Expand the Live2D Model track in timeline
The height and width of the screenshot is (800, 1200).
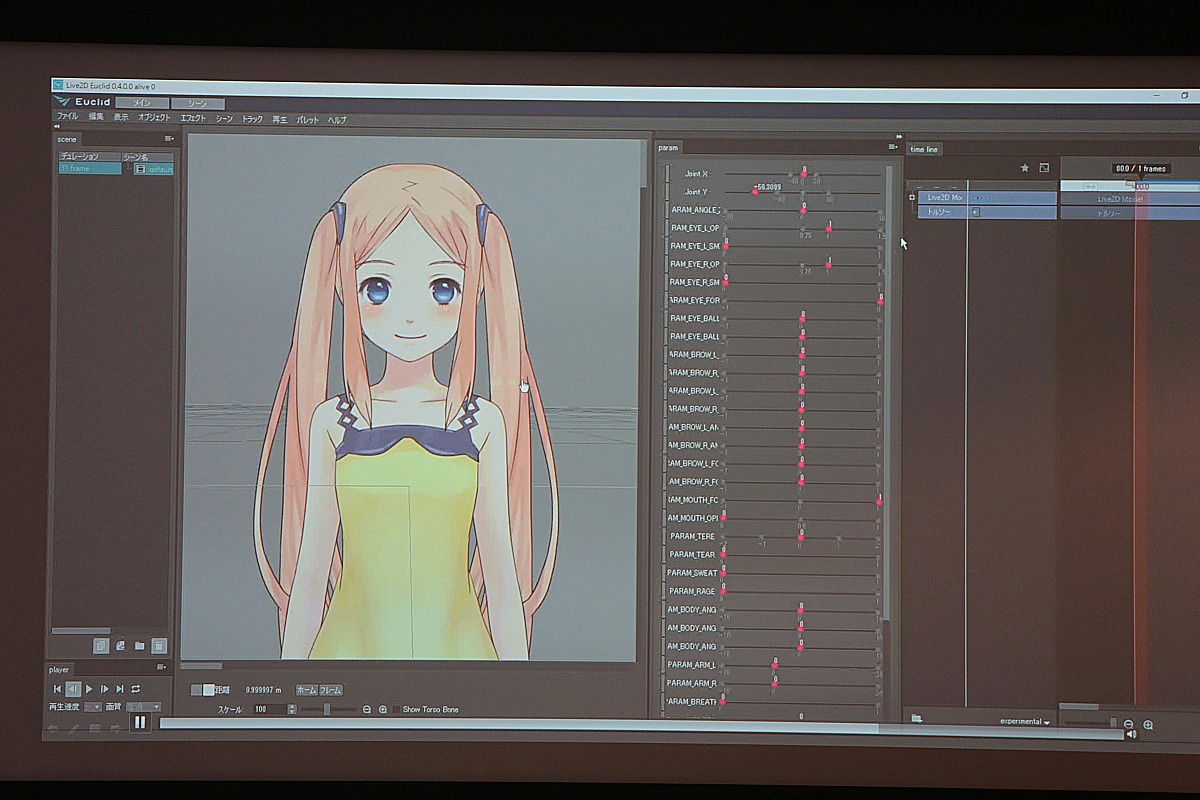tap(911, 198)
